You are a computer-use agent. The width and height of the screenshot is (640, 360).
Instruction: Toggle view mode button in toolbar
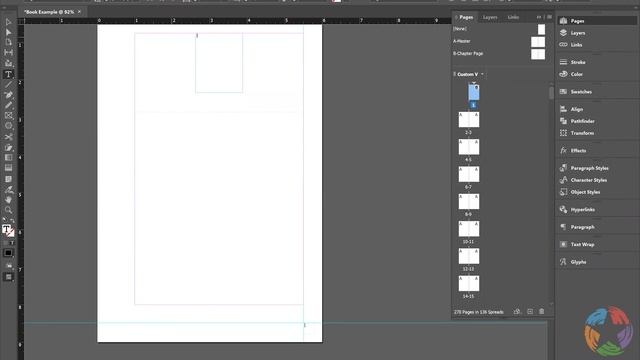9,265
